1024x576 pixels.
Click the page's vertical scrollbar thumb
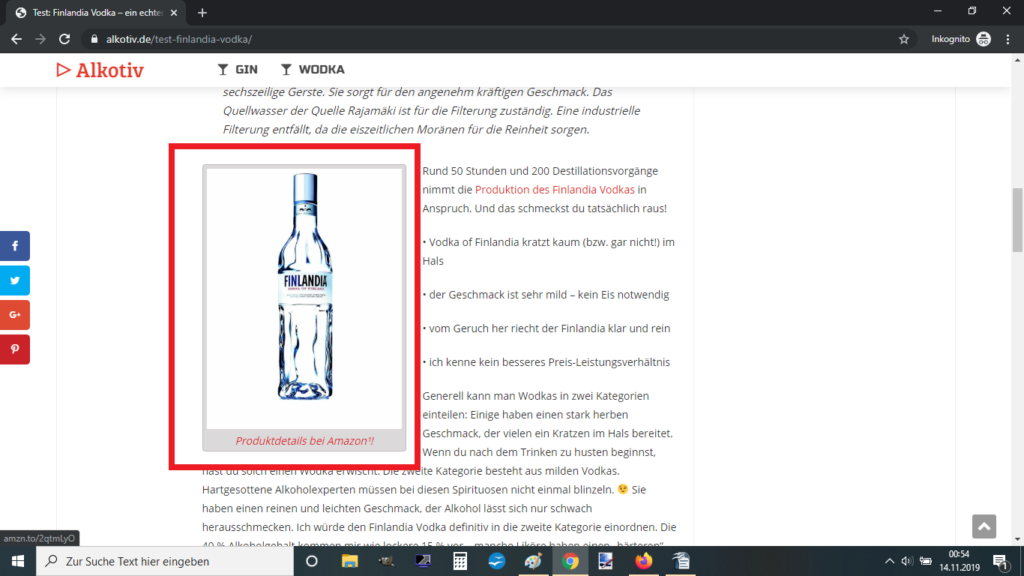point(1017,219)
